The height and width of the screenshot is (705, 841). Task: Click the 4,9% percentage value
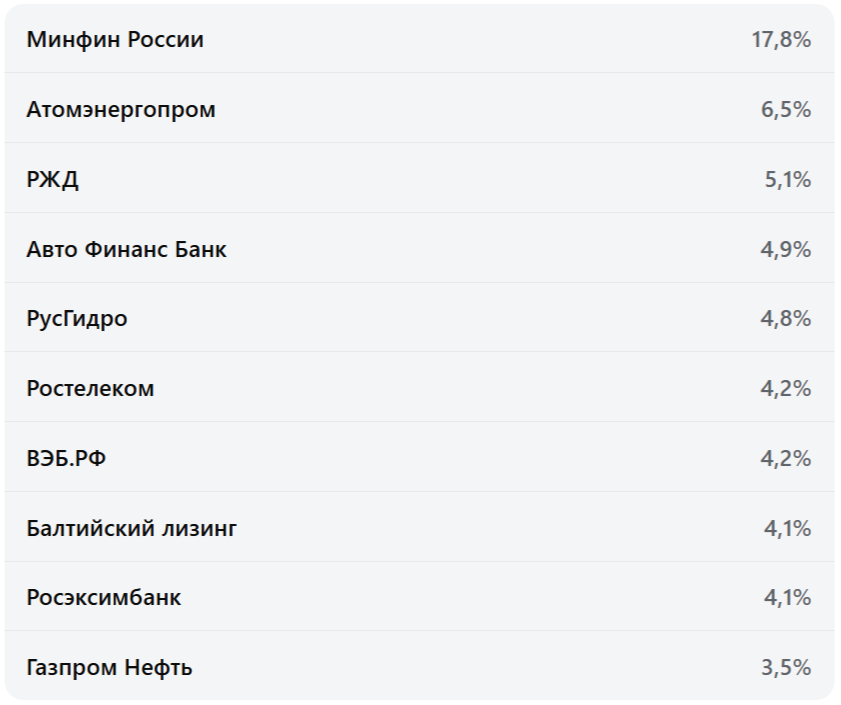[785, 249]
